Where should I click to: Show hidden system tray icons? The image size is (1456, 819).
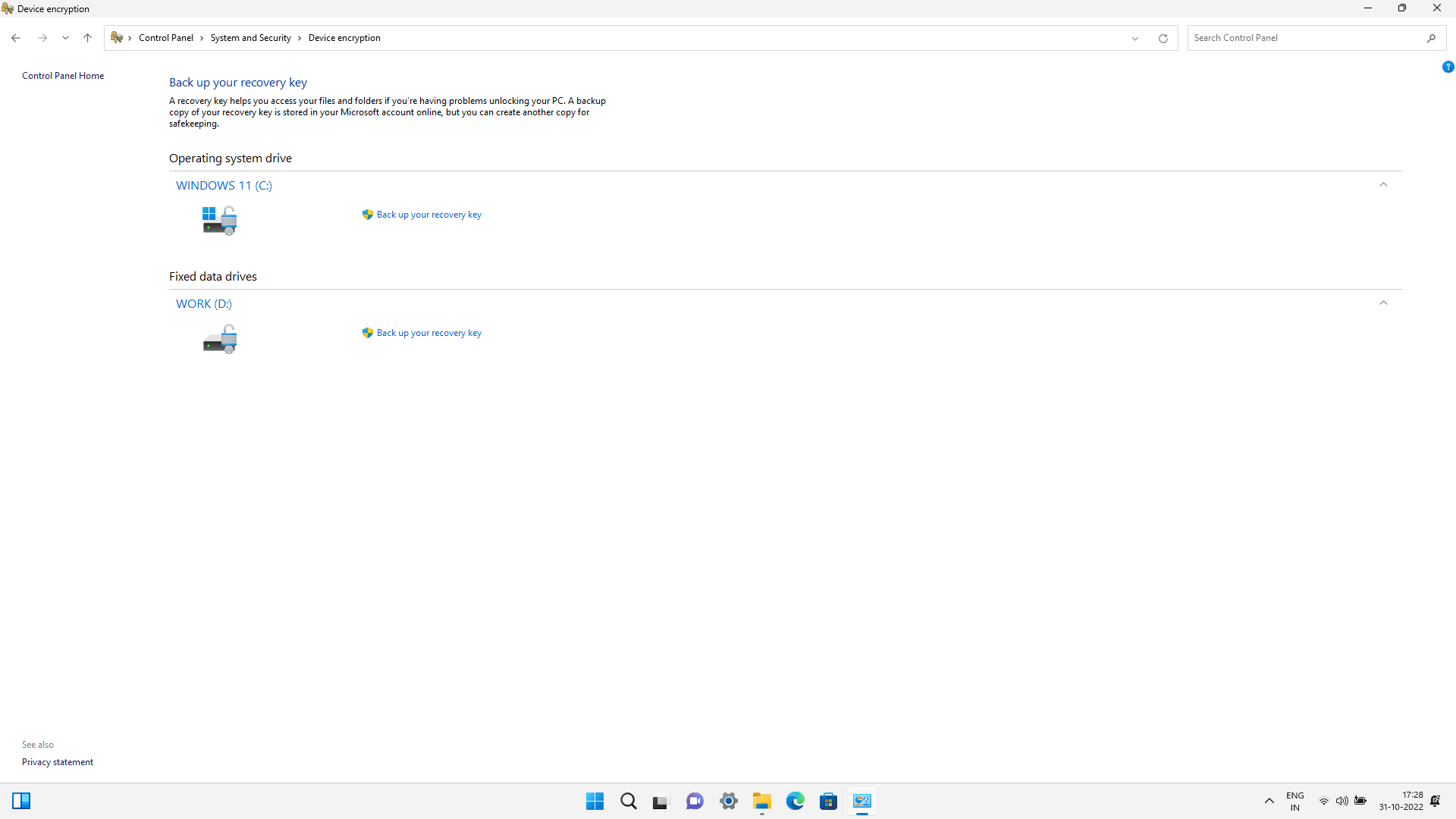pos(1269,801)
